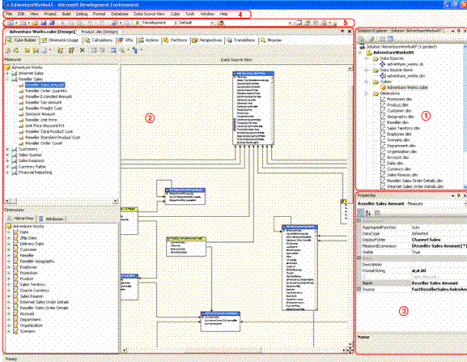Click the Save icon in the main toolbar
Screen dimensions: 467x362
coord(43,23)
